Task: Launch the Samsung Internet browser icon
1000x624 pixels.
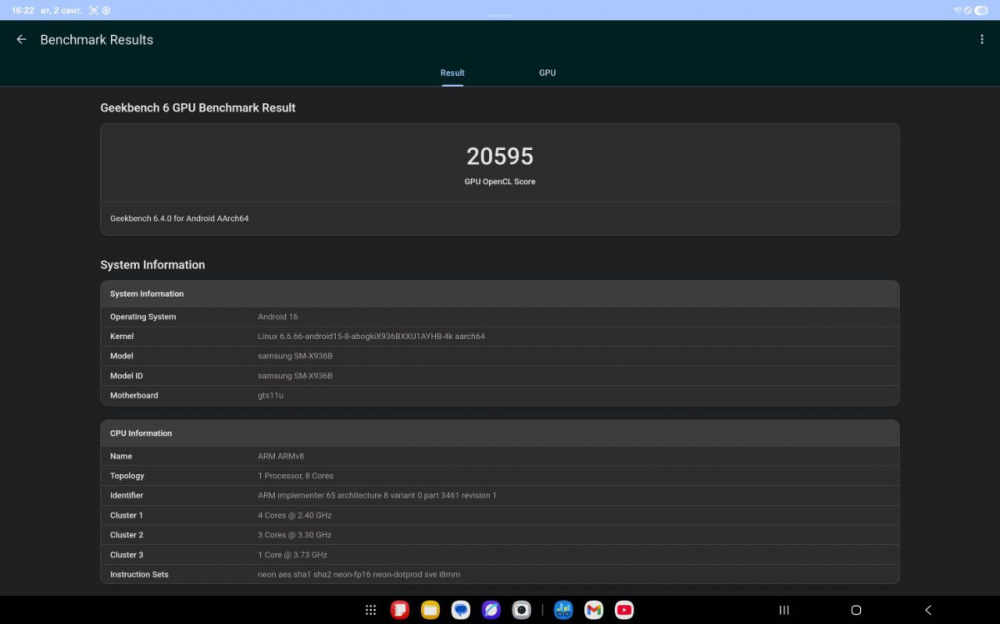Action: coord(491,610)
